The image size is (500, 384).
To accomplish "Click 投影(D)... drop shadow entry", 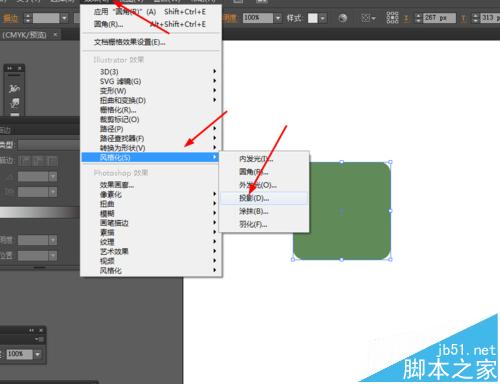I will point(264,198).
